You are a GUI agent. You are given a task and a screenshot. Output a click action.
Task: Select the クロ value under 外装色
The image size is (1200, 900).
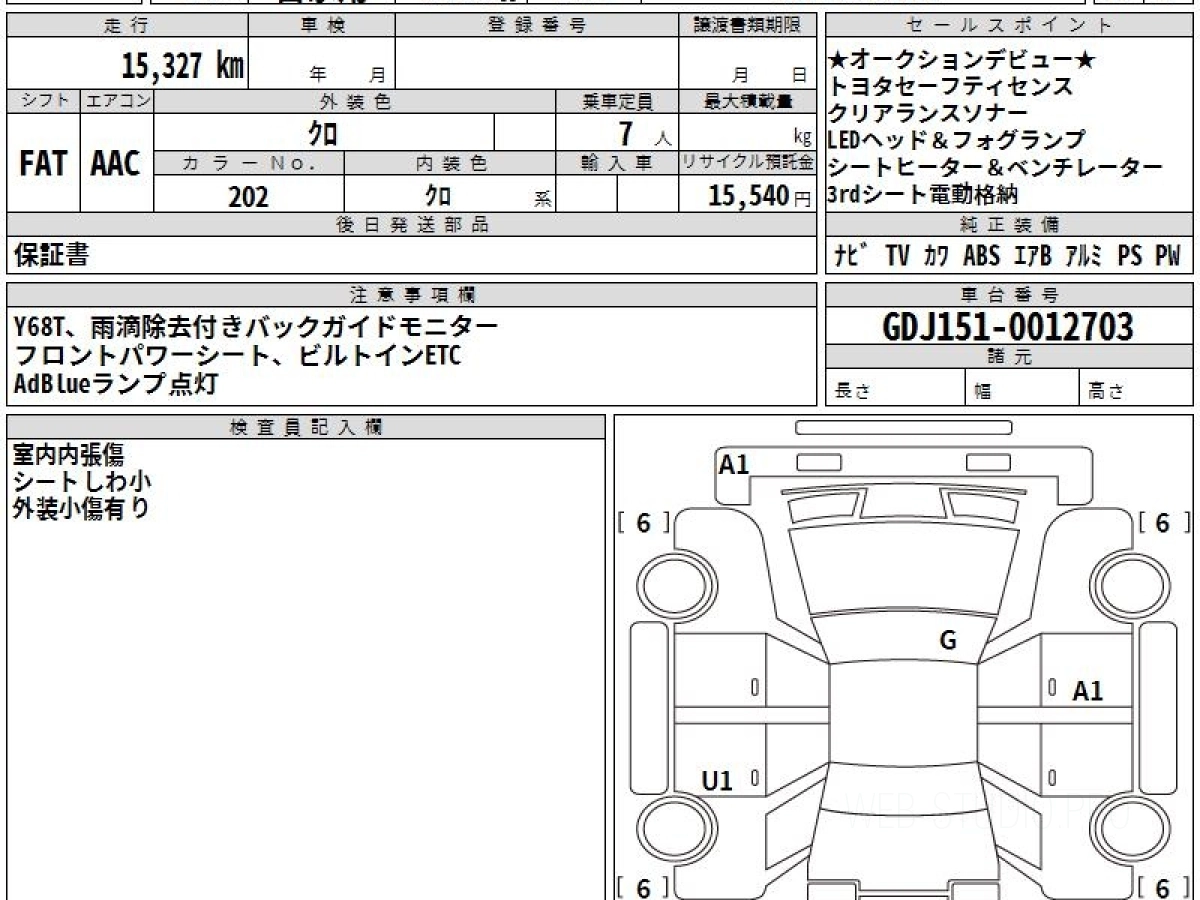(322, 132)
